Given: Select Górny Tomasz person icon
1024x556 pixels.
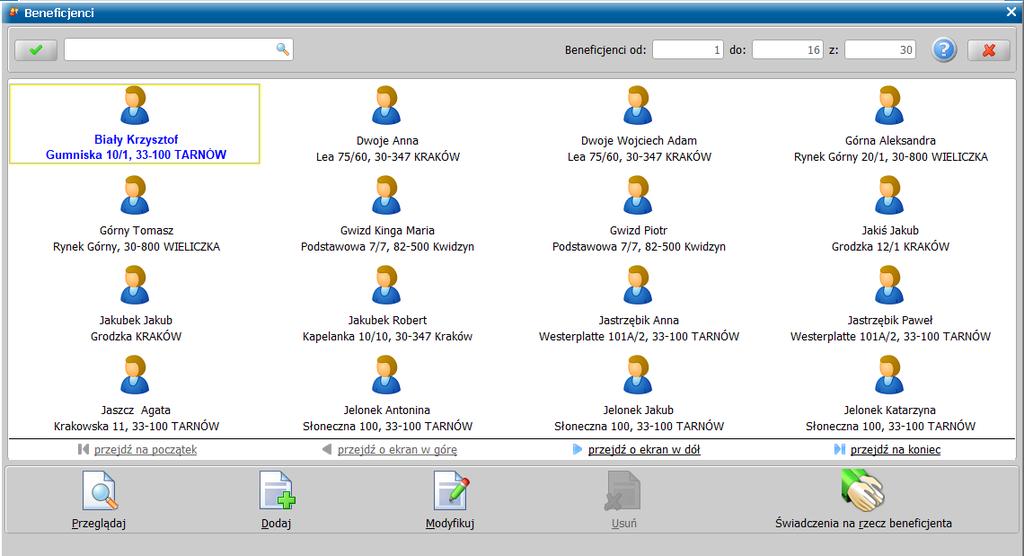Looking at the screenshot, I should click(135, 195).
